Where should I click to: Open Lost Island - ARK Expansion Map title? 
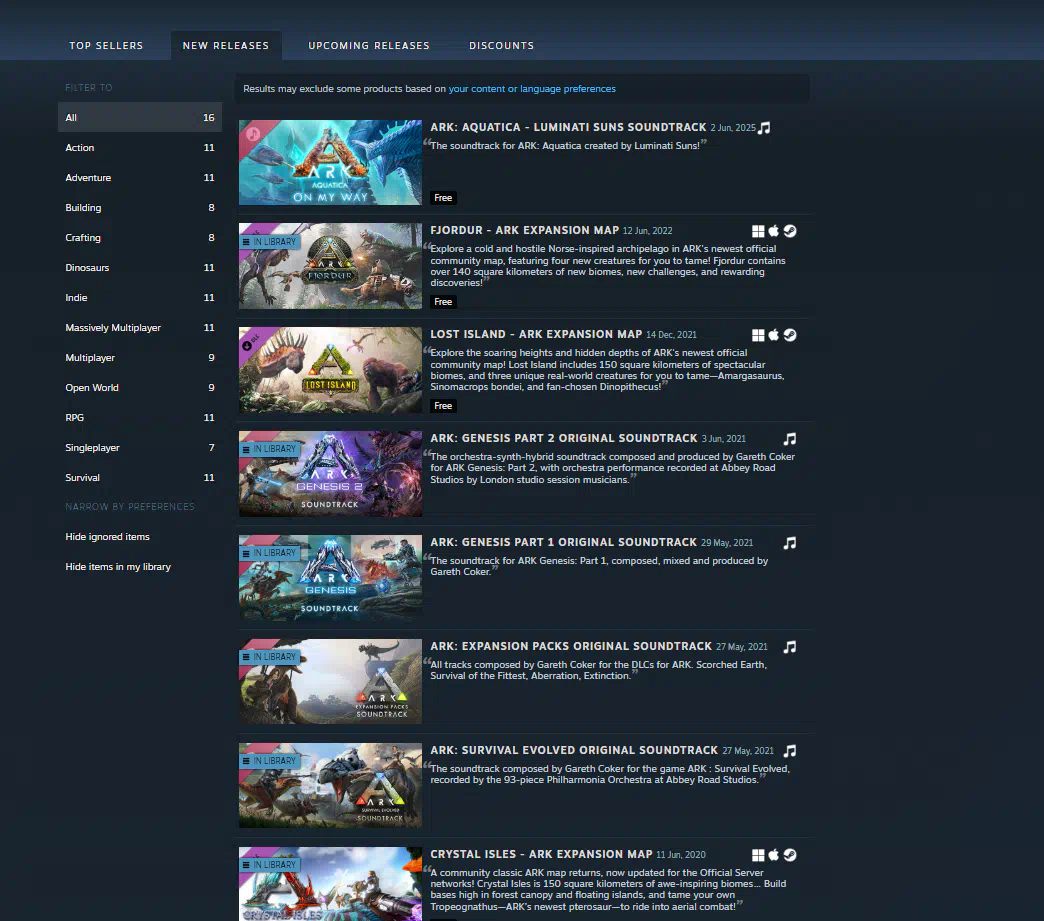click(536, 334)
